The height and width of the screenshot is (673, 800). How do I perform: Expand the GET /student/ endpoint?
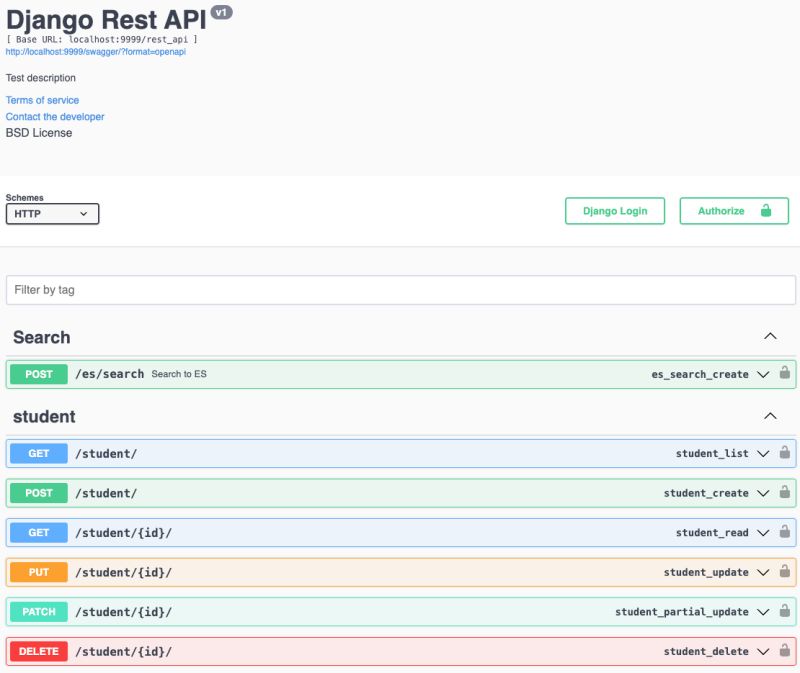pyautogui.click(x=400, y=453)
